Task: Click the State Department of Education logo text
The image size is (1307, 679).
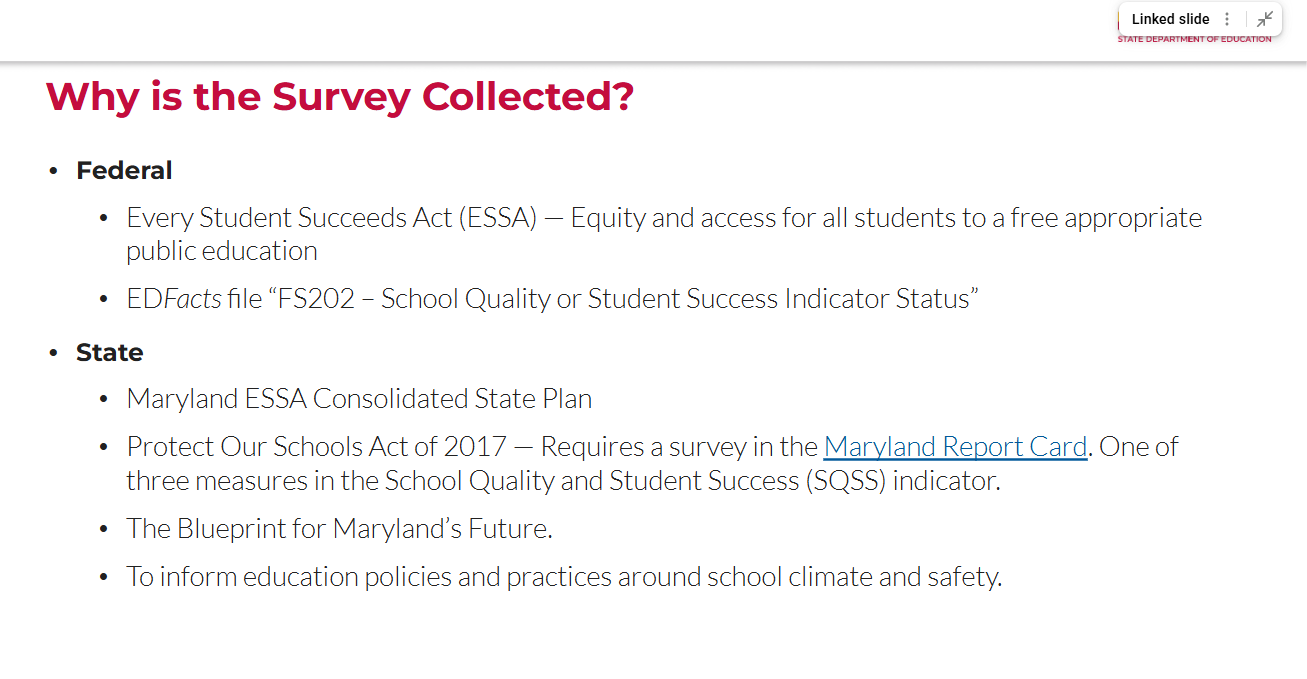Action: tap(1194, 40)
